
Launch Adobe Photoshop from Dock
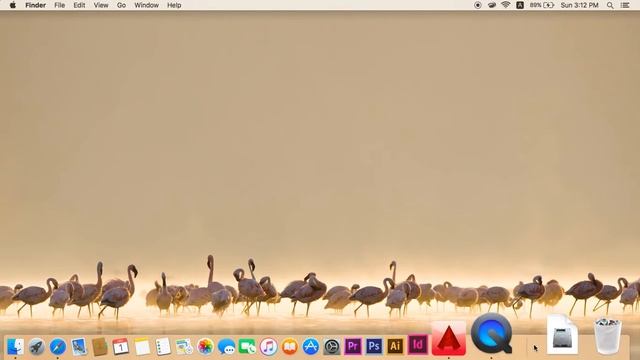(x=374, y=347)
